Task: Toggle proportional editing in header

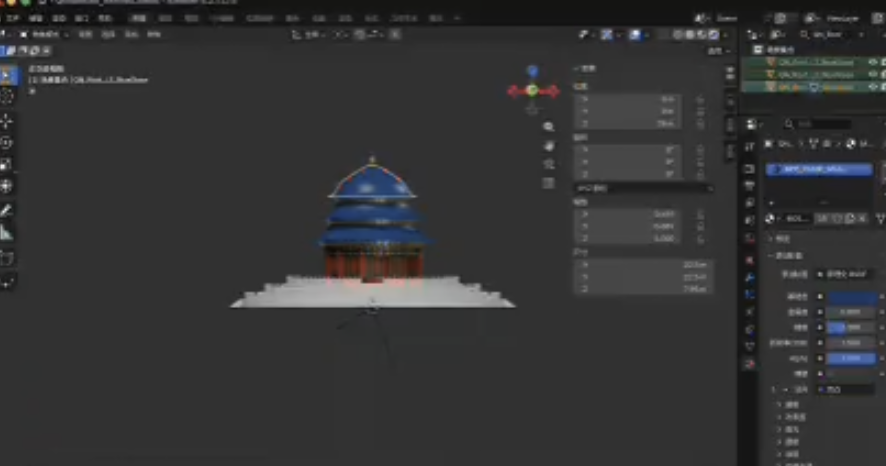Action: [396, 34]
